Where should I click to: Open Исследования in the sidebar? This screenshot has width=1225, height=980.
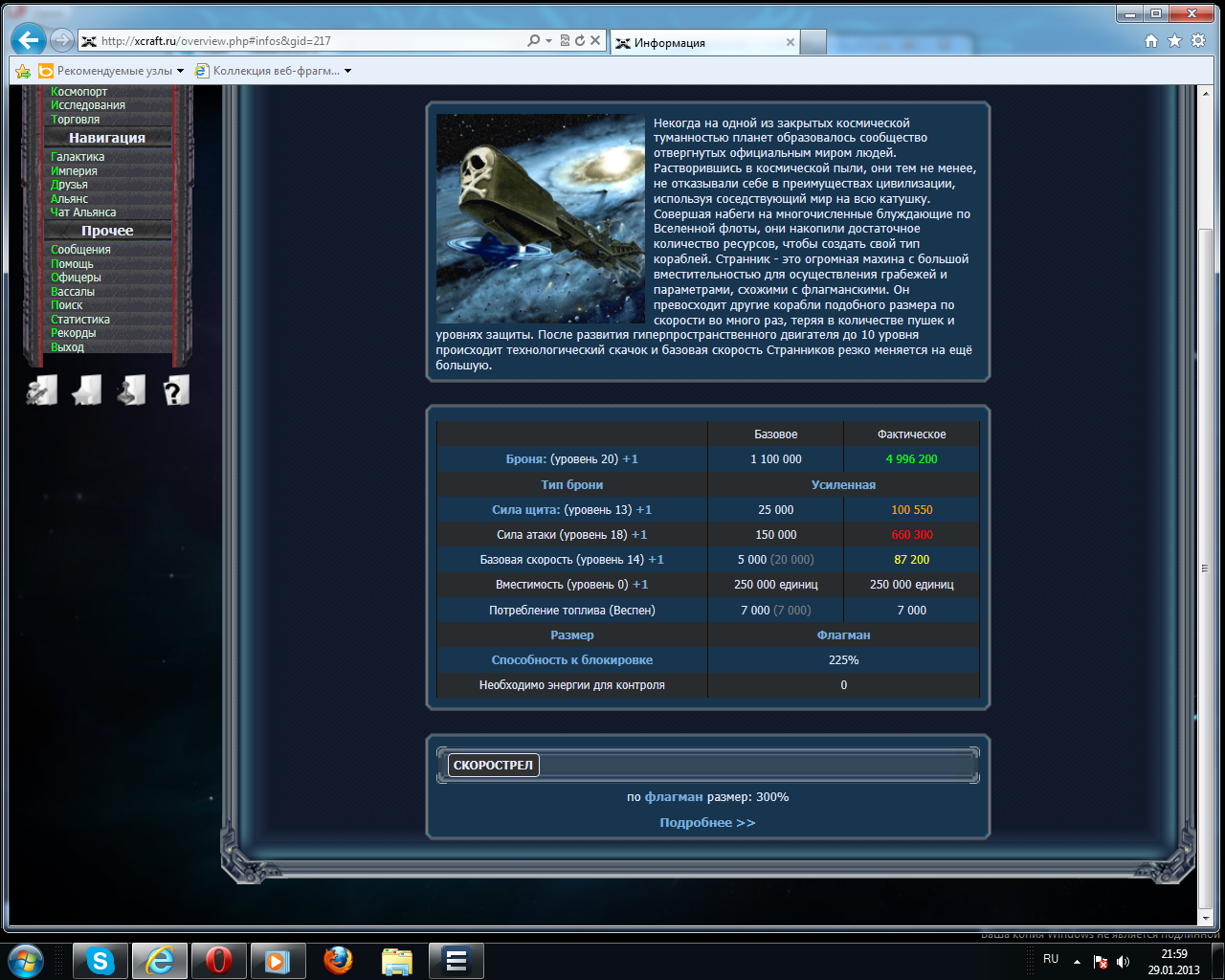[87, 105]
